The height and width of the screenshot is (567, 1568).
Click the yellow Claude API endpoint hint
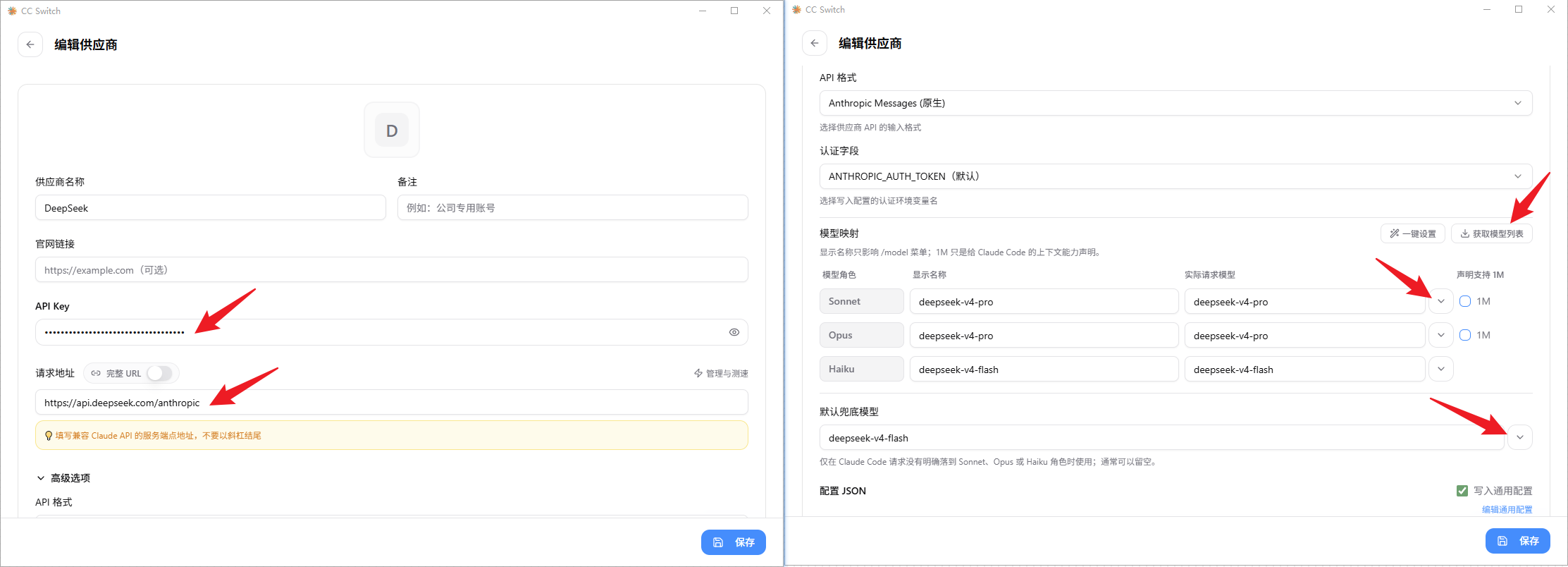[x=392, y=435]
